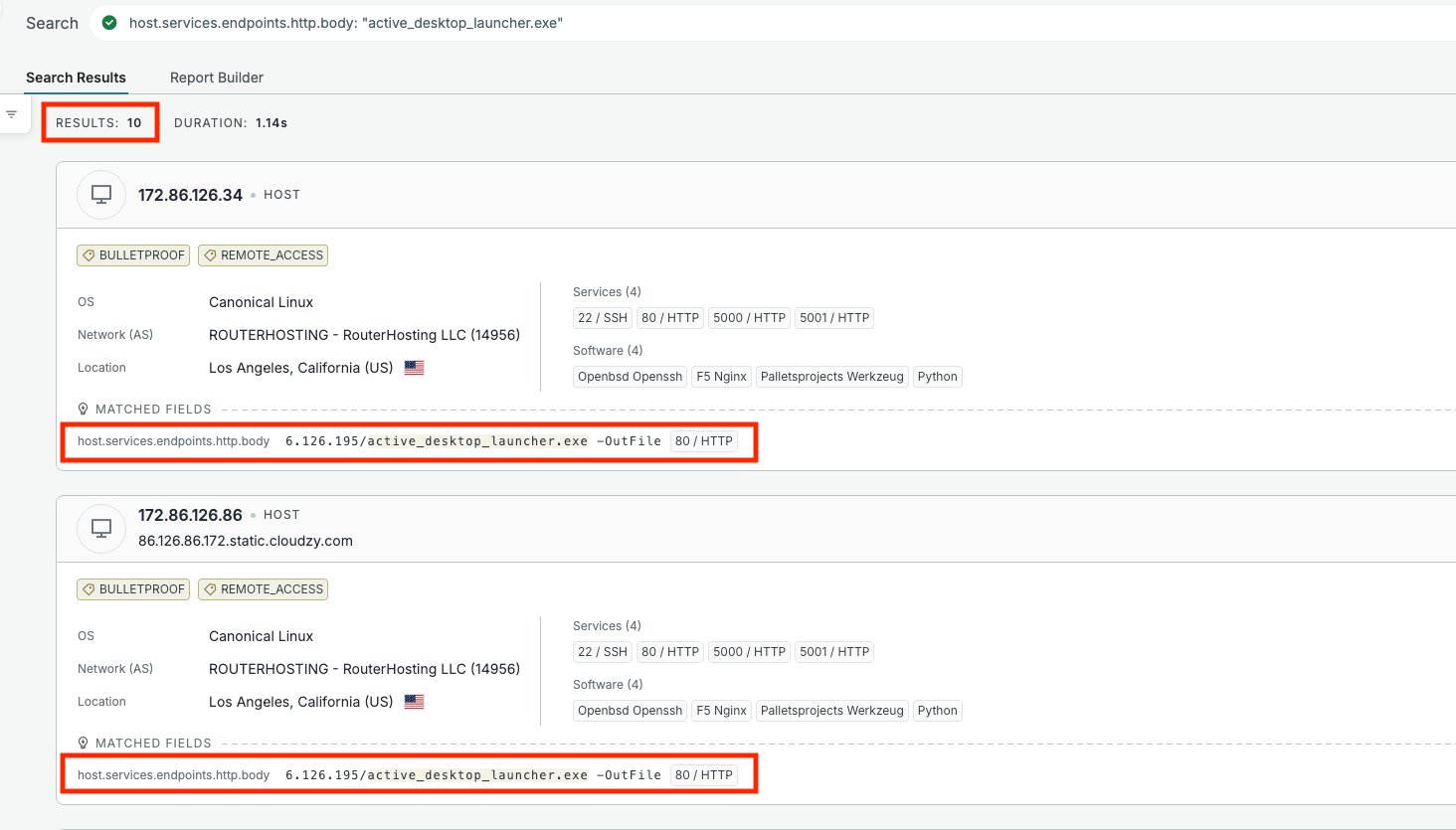Click 5000 / HTTP service on 172.86.126.34

(x=749, y=318)
